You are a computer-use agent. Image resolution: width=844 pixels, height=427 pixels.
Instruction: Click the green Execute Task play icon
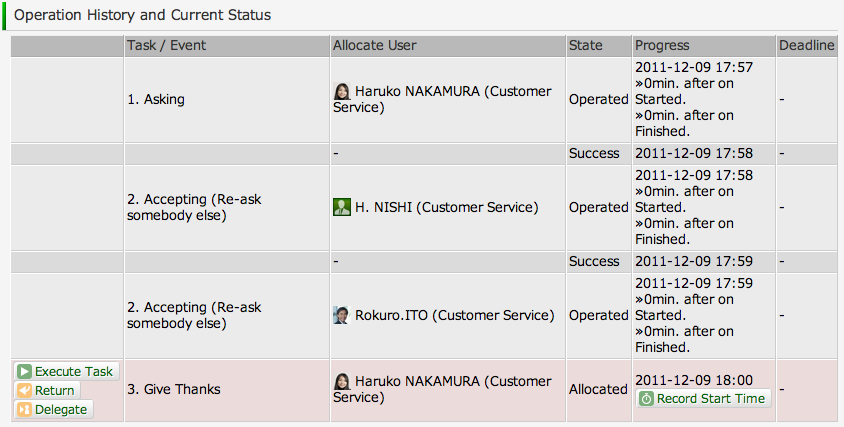point(25,371)
